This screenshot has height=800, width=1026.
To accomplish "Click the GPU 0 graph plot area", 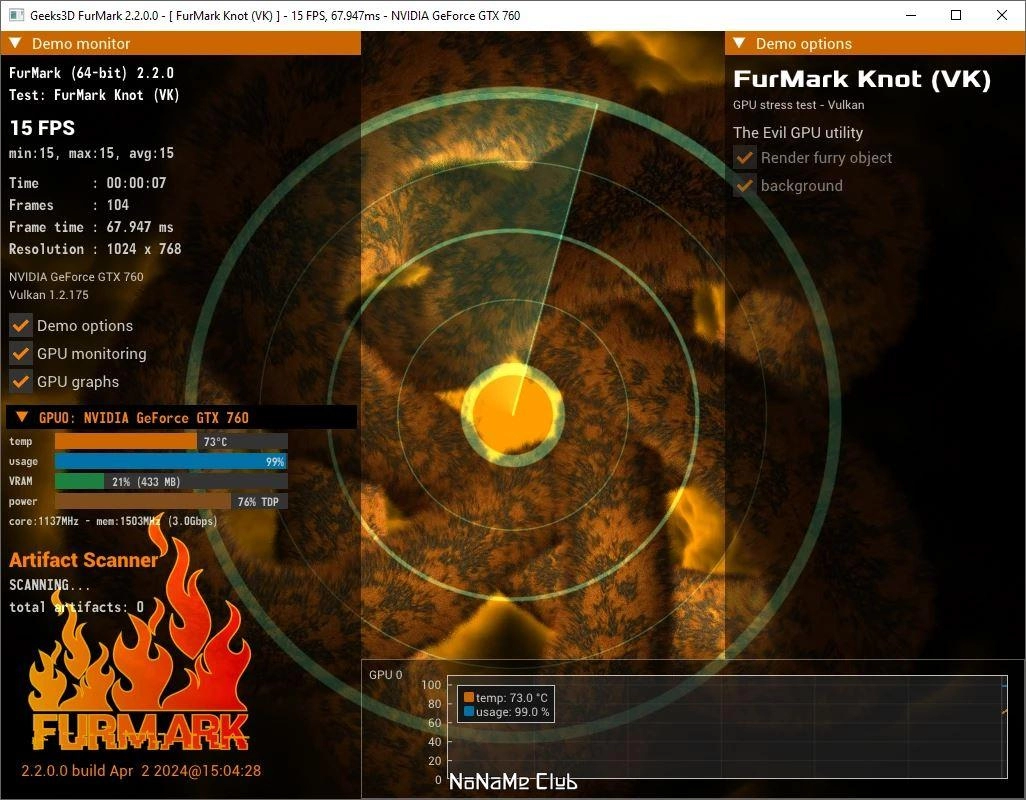I will pos(726,727).
